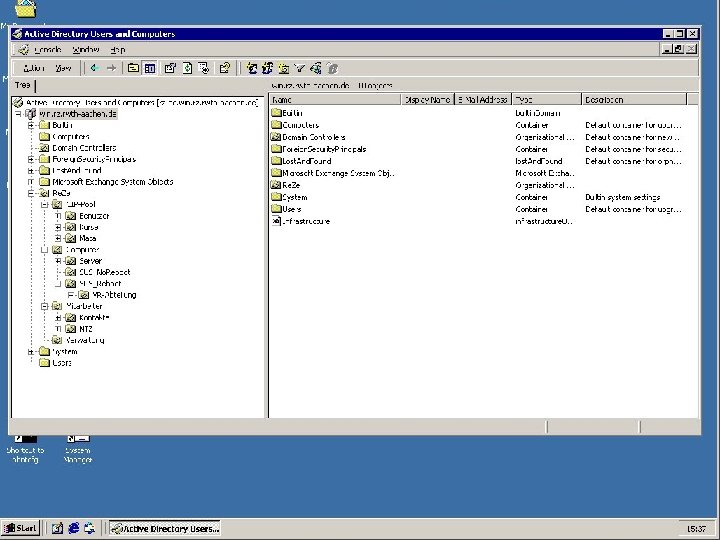The image size is (720, 540).
Task: Click the Refresh toolbar icon
Action: 187,68
